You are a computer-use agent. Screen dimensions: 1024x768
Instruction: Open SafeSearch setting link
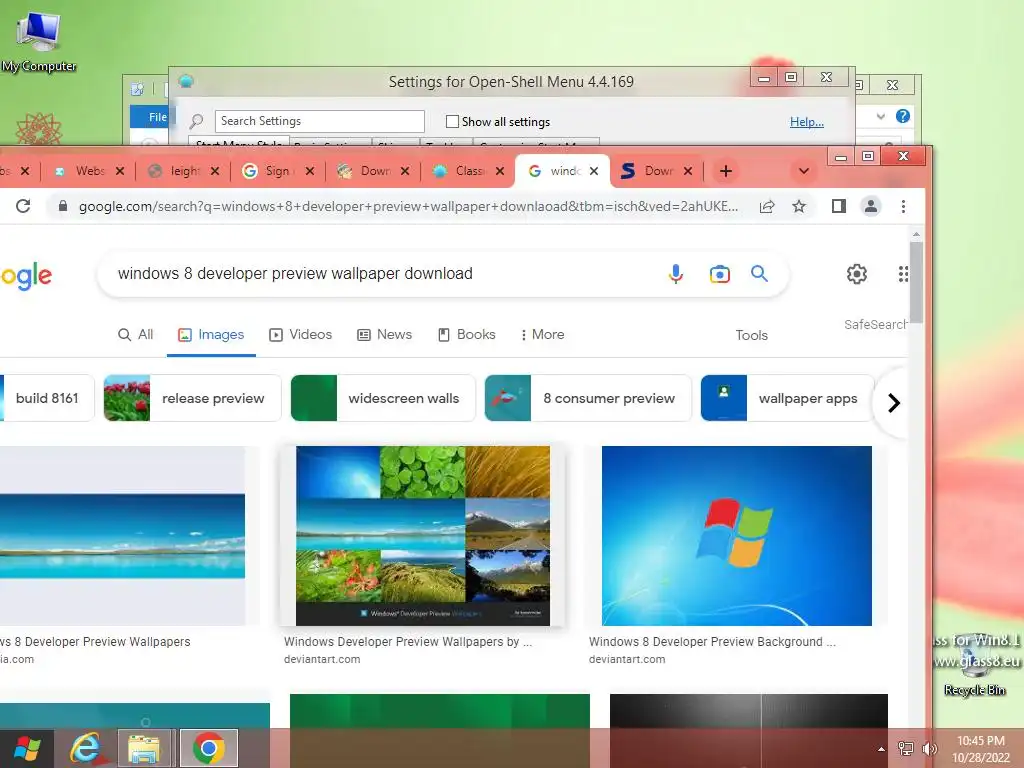pyautogui.click(x=875, y=325)
